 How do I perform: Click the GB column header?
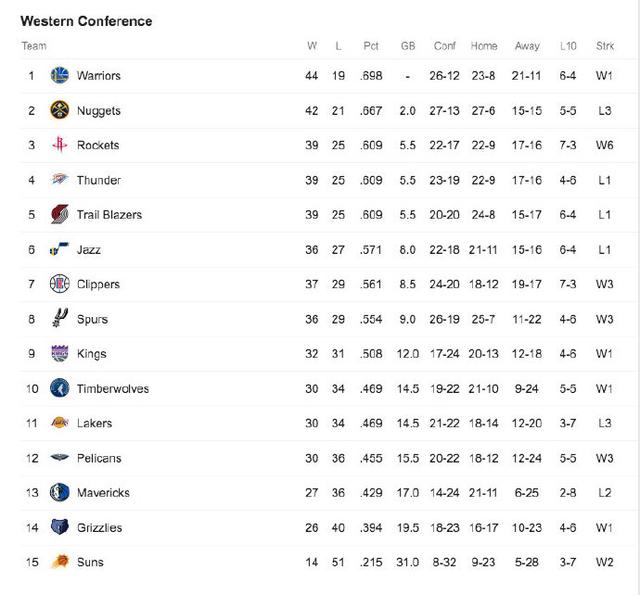point(408,46)
